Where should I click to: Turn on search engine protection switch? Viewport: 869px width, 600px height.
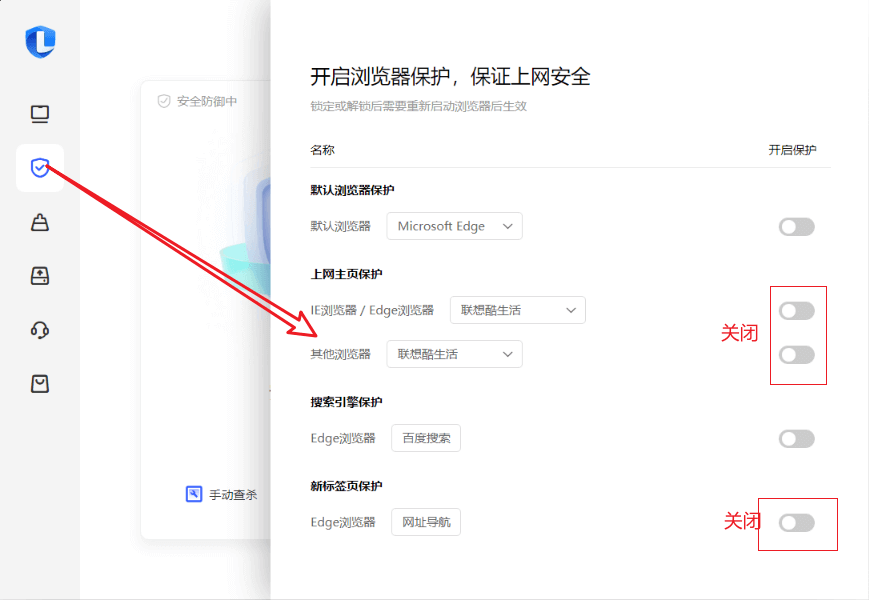pyautogui.click(x=796, y=439)
